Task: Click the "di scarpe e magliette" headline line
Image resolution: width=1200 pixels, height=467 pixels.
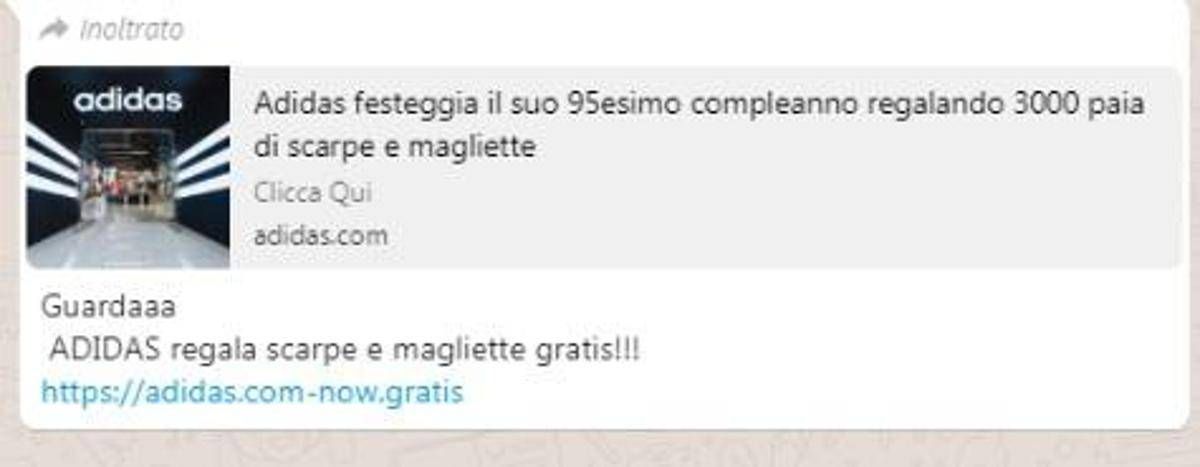Action: click(395, 147)
